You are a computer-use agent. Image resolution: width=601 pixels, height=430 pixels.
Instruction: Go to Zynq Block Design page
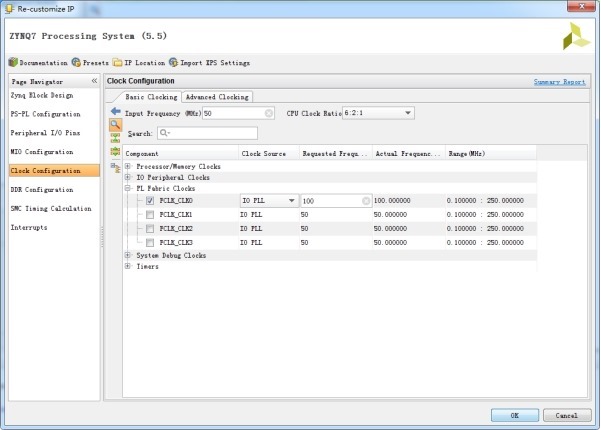tap(42, 95)
